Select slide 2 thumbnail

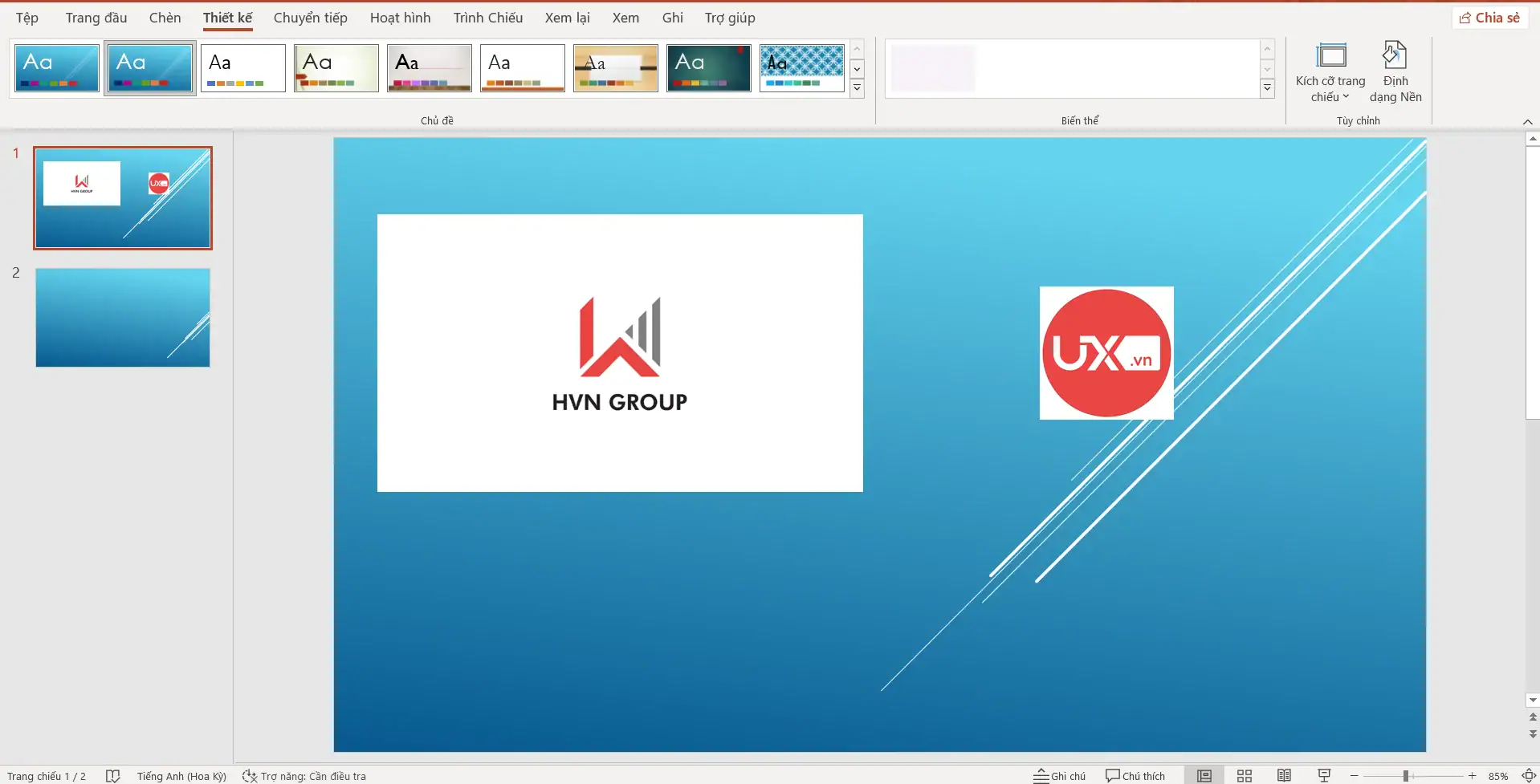point(123,318)
